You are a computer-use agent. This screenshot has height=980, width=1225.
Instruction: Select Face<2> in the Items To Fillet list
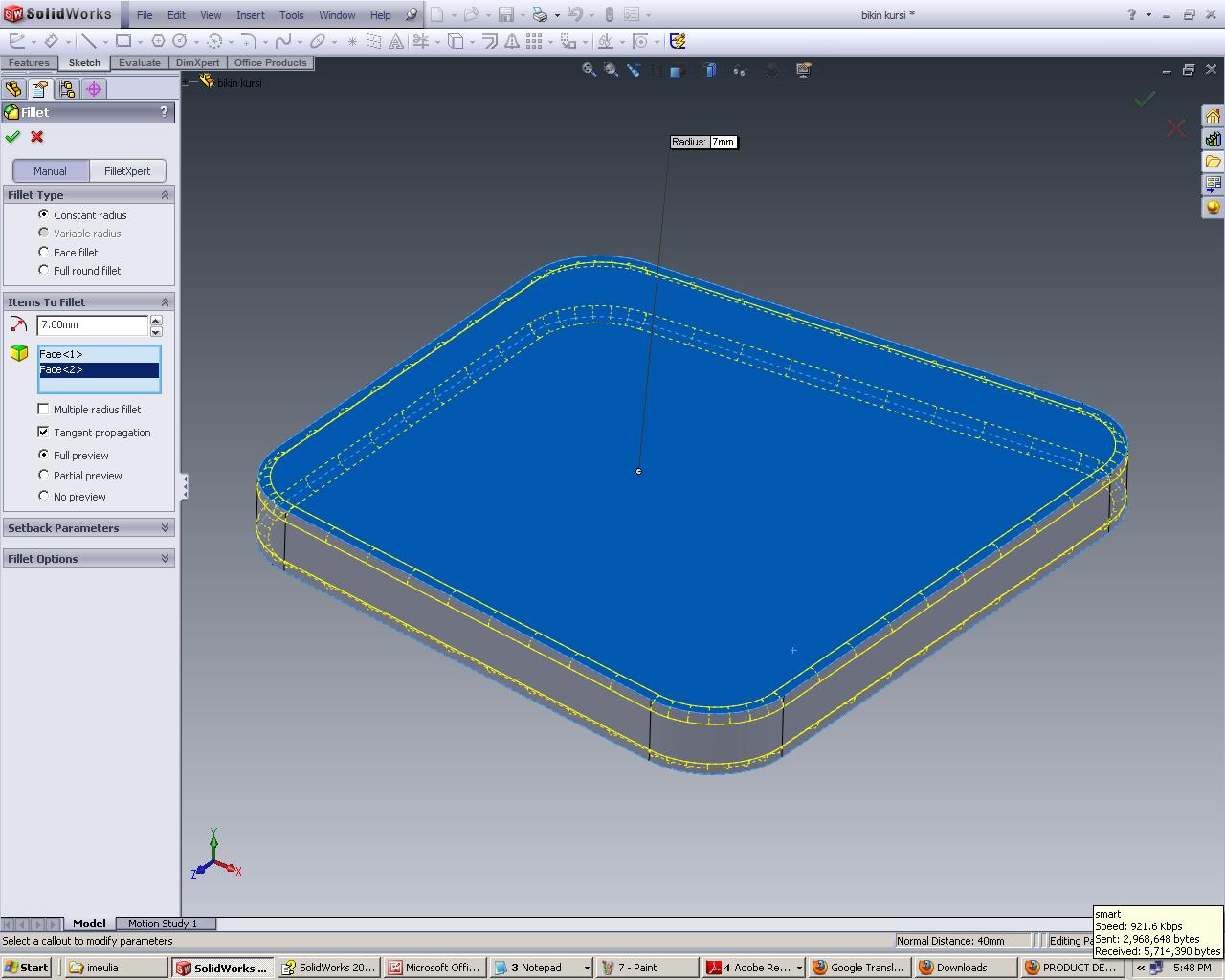[x=61, y=369]
